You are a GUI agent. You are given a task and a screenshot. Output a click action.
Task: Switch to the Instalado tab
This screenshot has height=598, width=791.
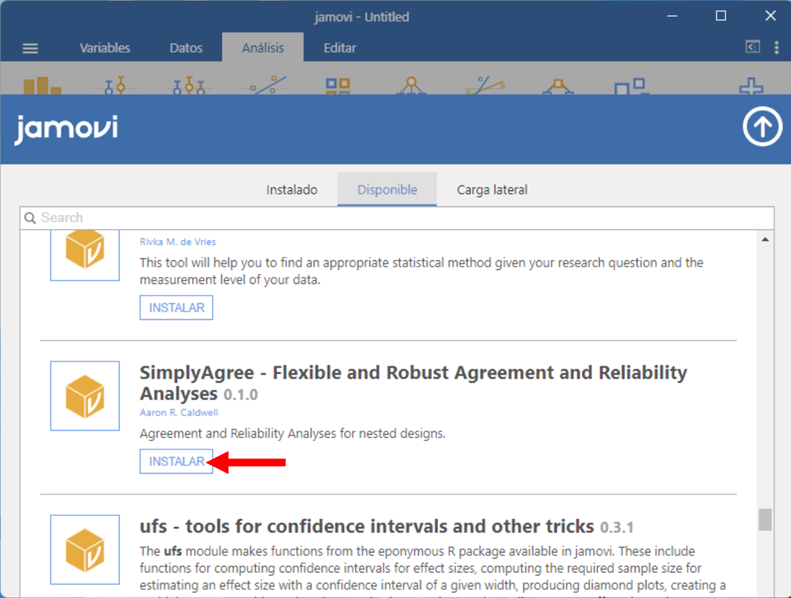coord(292,189)
